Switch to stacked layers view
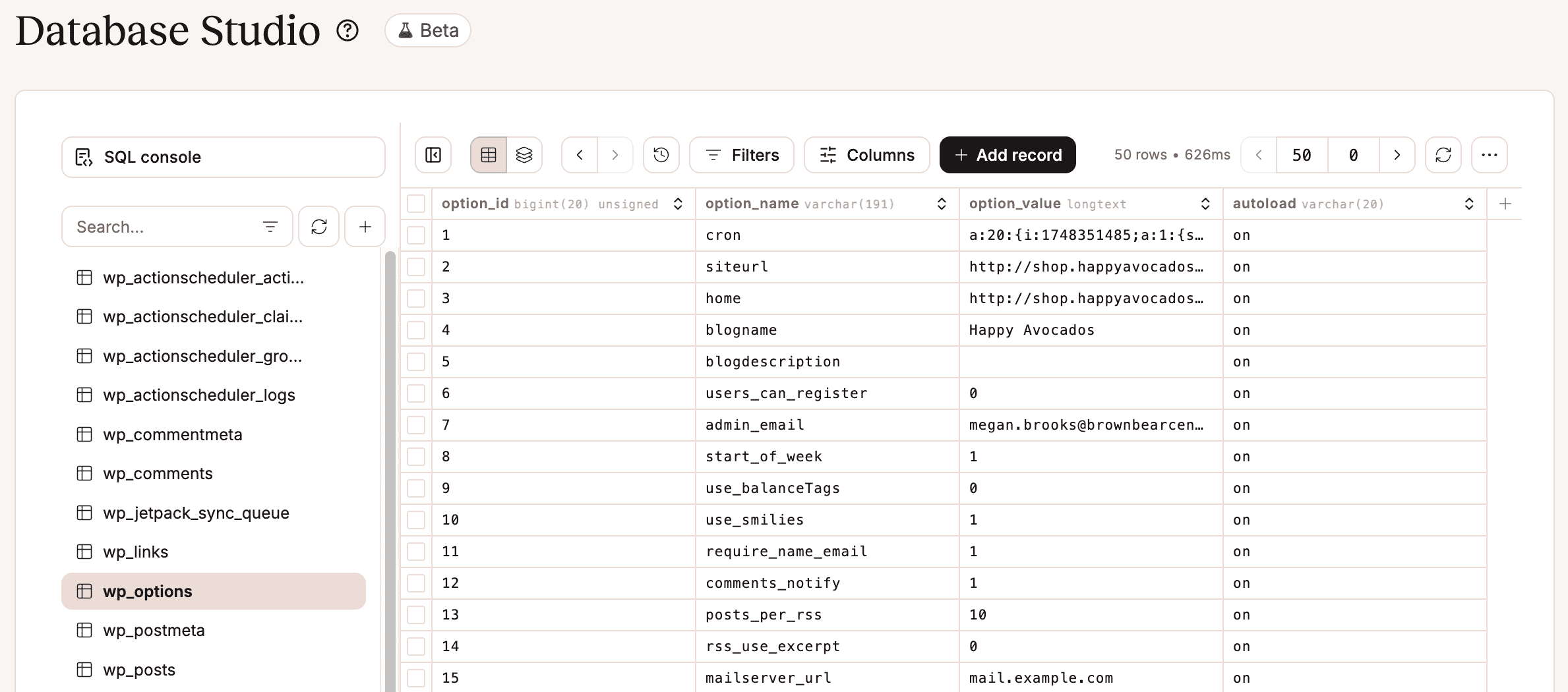Viewport: 1568px width, 692px height. click(x=524, y=155)
